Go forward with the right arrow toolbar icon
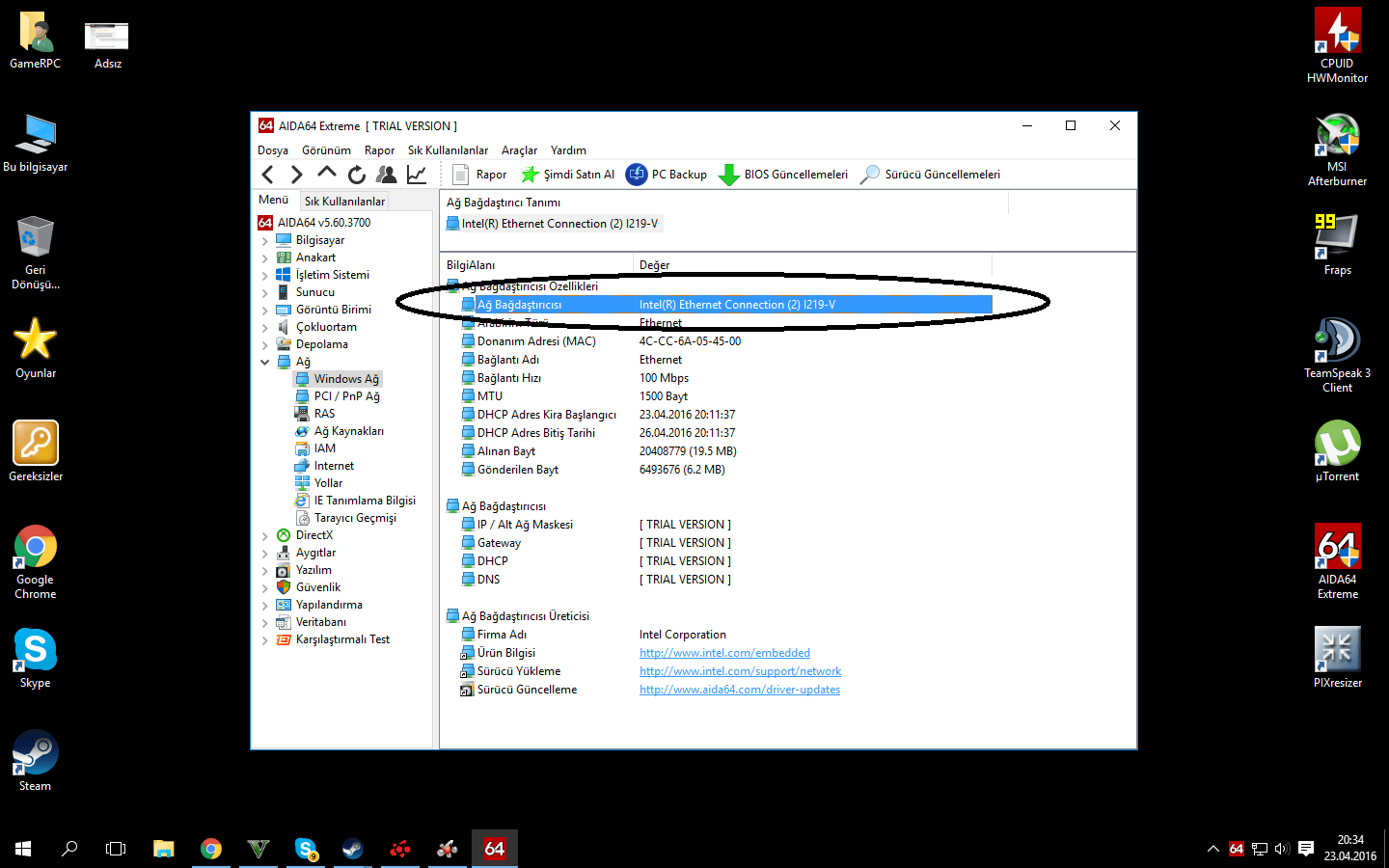Viewport: 1389px width, 868px height. [x=297, y=175]
